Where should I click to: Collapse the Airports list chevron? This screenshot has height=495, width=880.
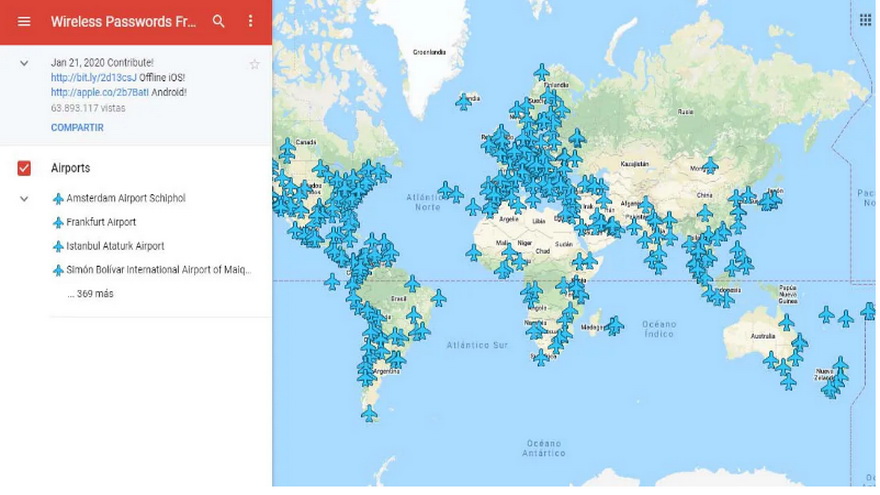24,199
